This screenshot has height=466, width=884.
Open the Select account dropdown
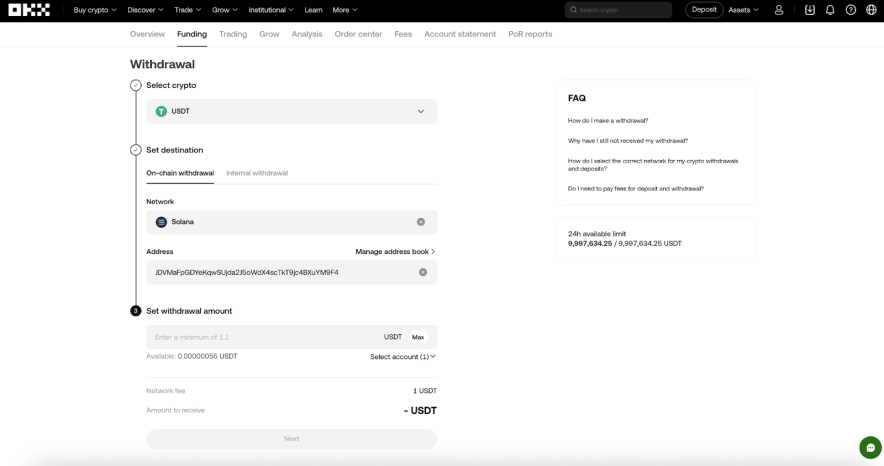coord(402,357)
